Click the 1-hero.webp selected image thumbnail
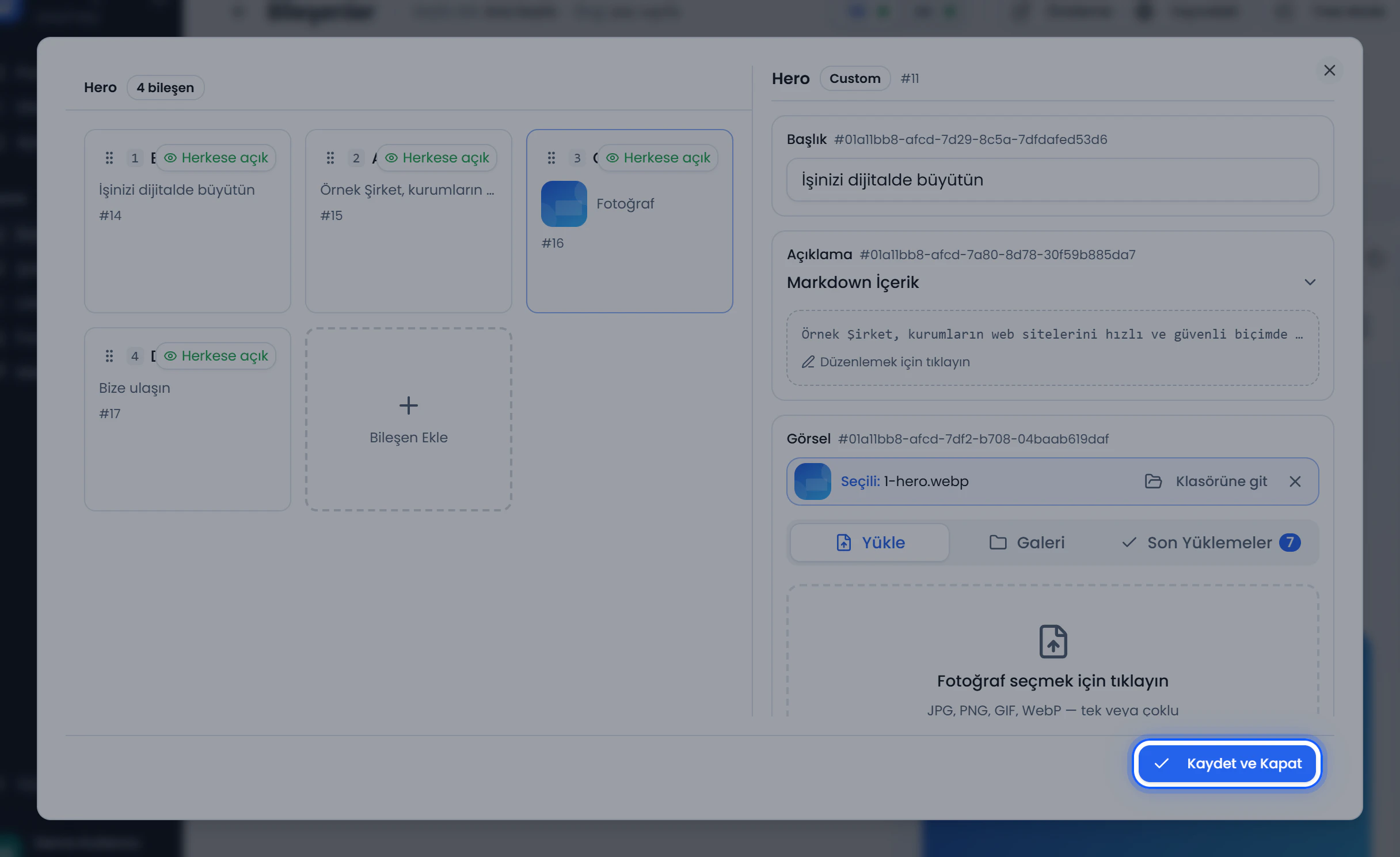Image resolution: width=1400 pixels, height=857 pixels. point(813,481)
